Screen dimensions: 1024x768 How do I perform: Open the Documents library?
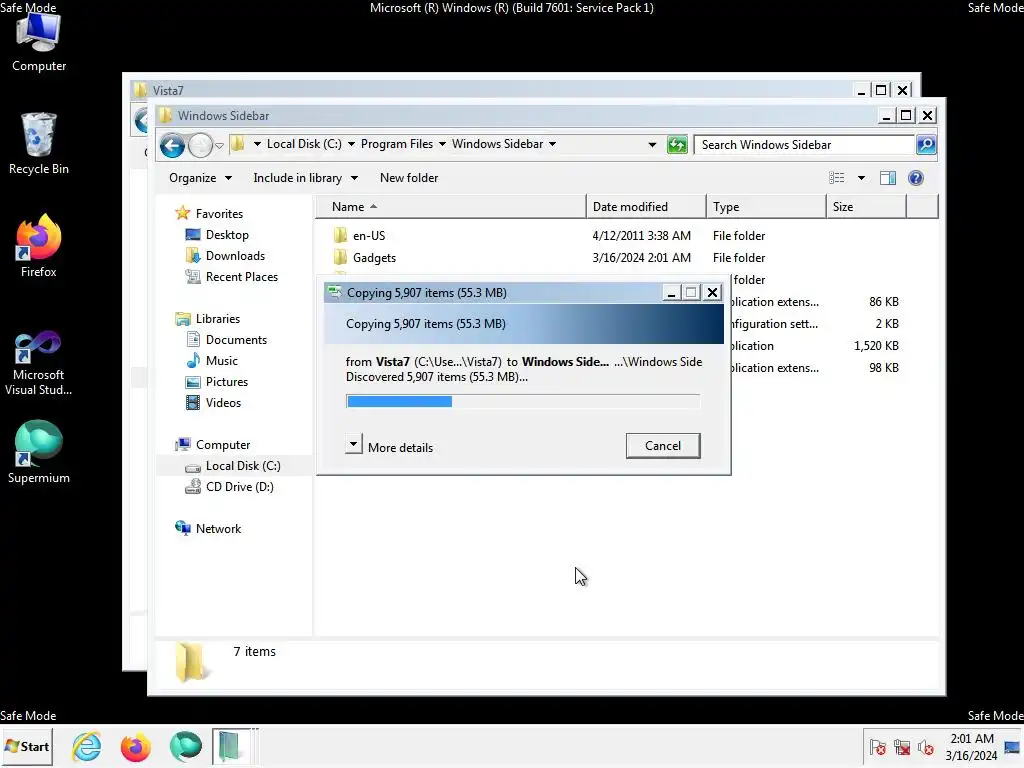point(236,340)
